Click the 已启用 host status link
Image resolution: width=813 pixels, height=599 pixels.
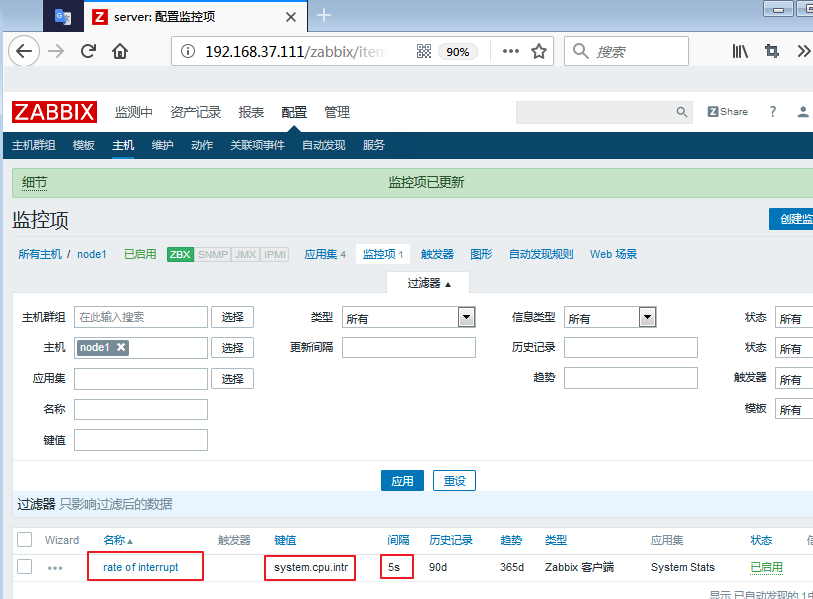click(140, 254)
